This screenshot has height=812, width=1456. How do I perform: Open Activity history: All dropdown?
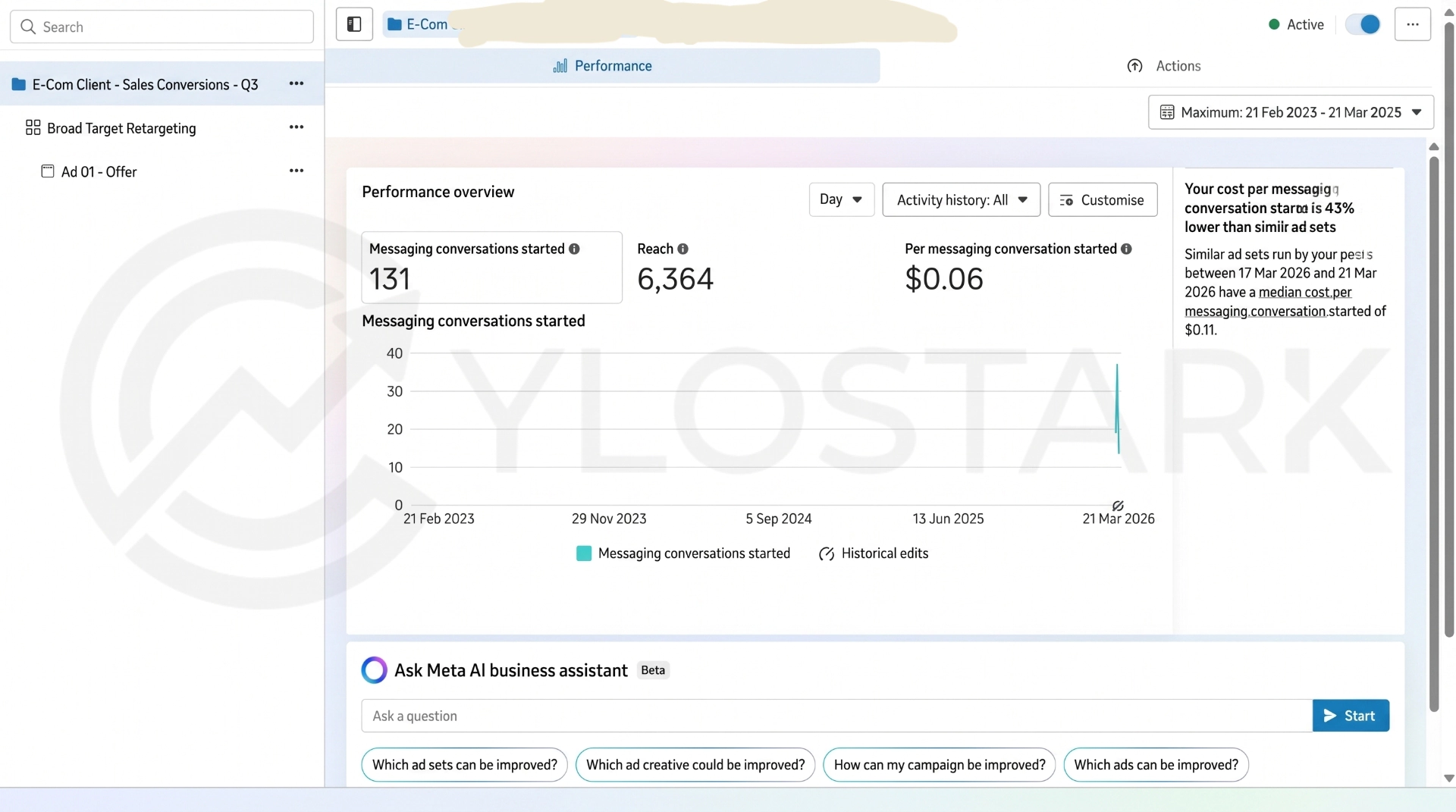coord(961,199)
